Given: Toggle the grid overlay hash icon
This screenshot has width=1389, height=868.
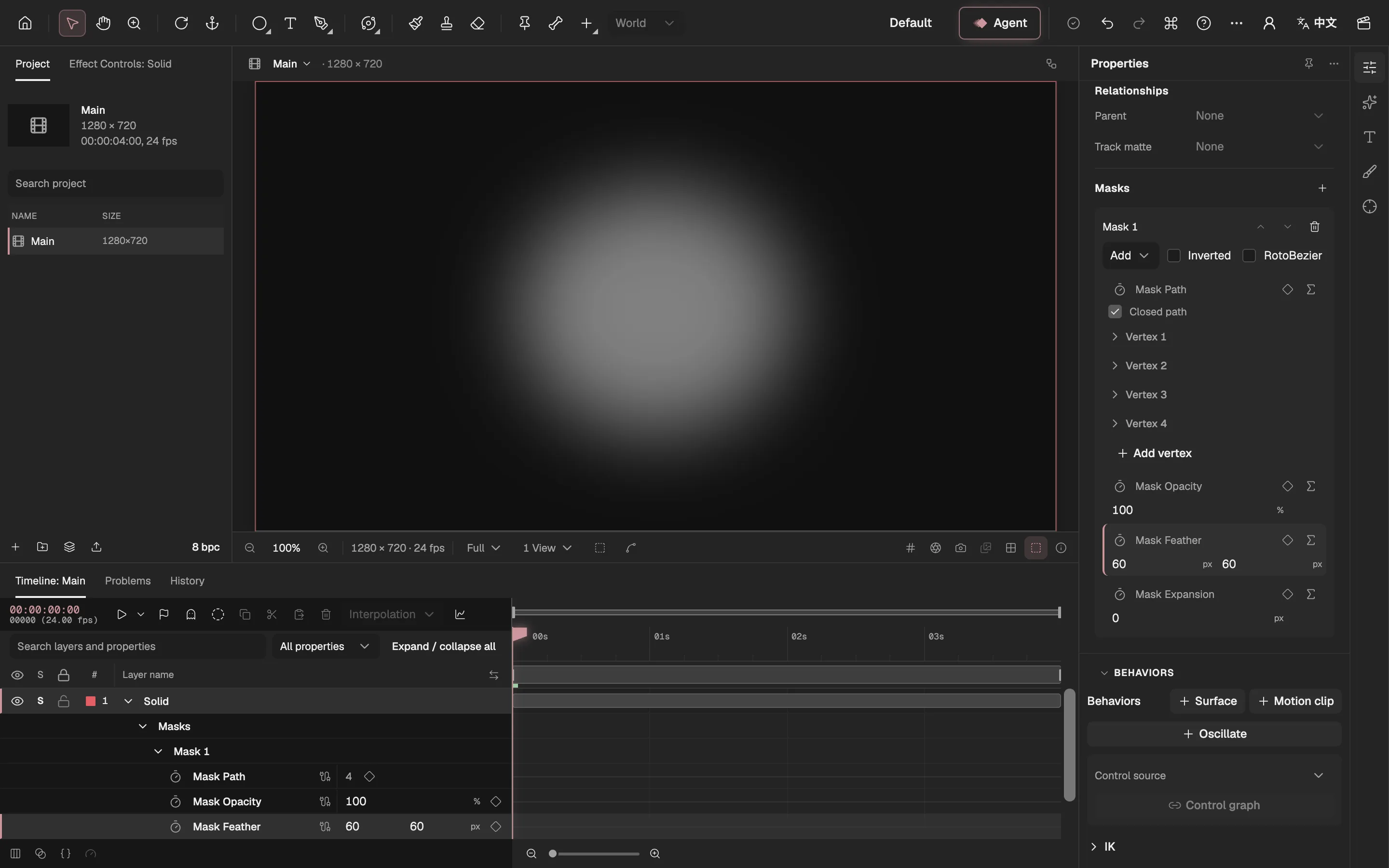Looking at the screenshot, I should pyautogui.click(x=910, y=548).
